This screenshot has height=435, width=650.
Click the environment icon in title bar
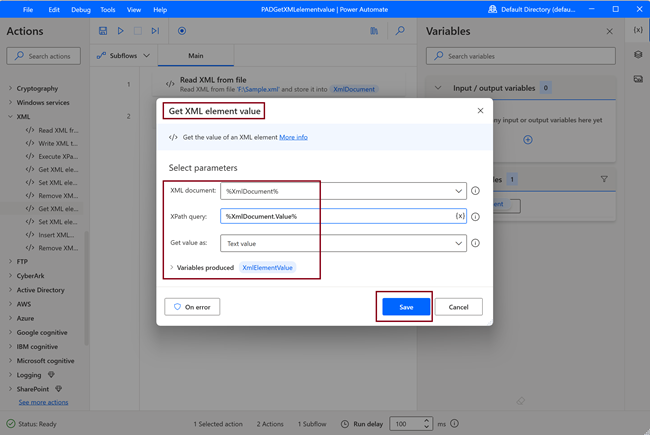492,9
